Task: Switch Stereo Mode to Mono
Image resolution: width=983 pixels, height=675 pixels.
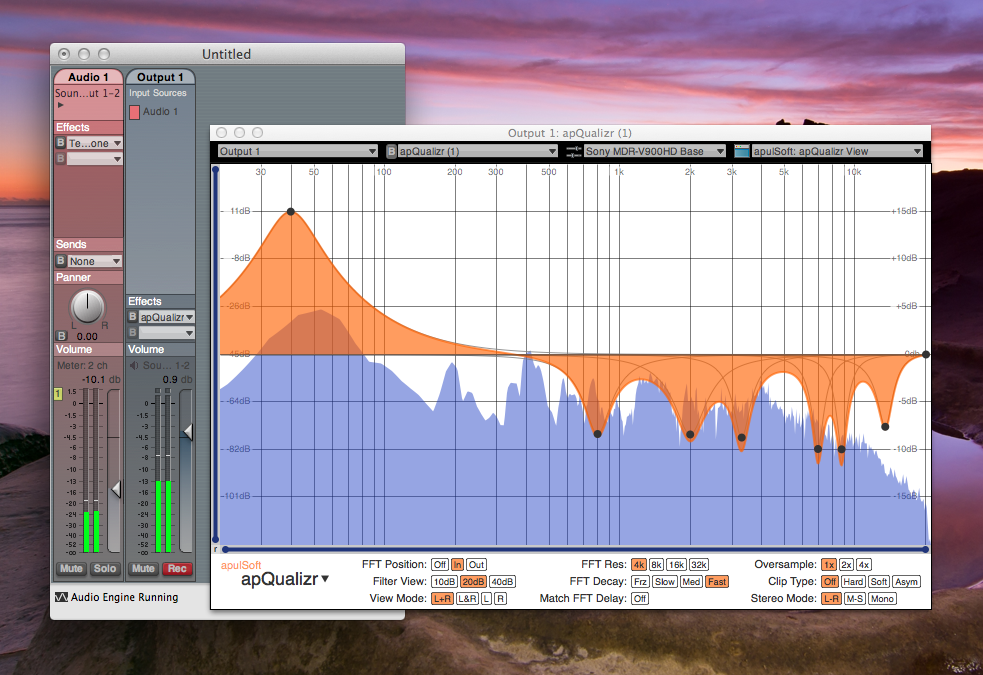Action: (882, 599)
